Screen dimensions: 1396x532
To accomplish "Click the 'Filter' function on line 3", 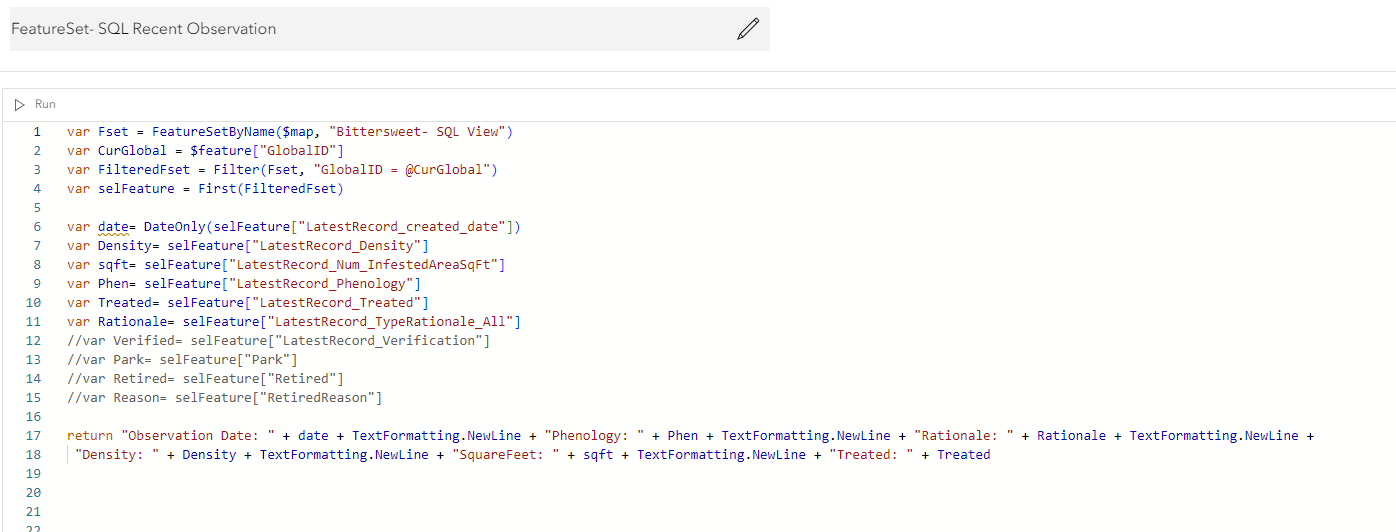I will coord(235,170).
